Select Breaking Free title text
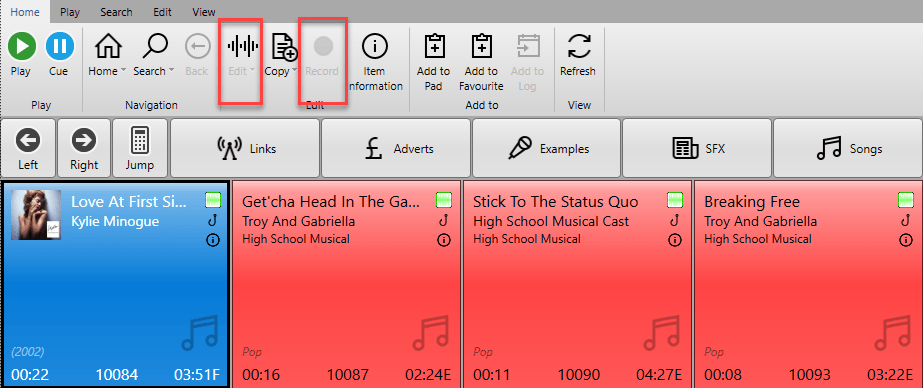Screen dimensions: 923x388 [752, 202]
